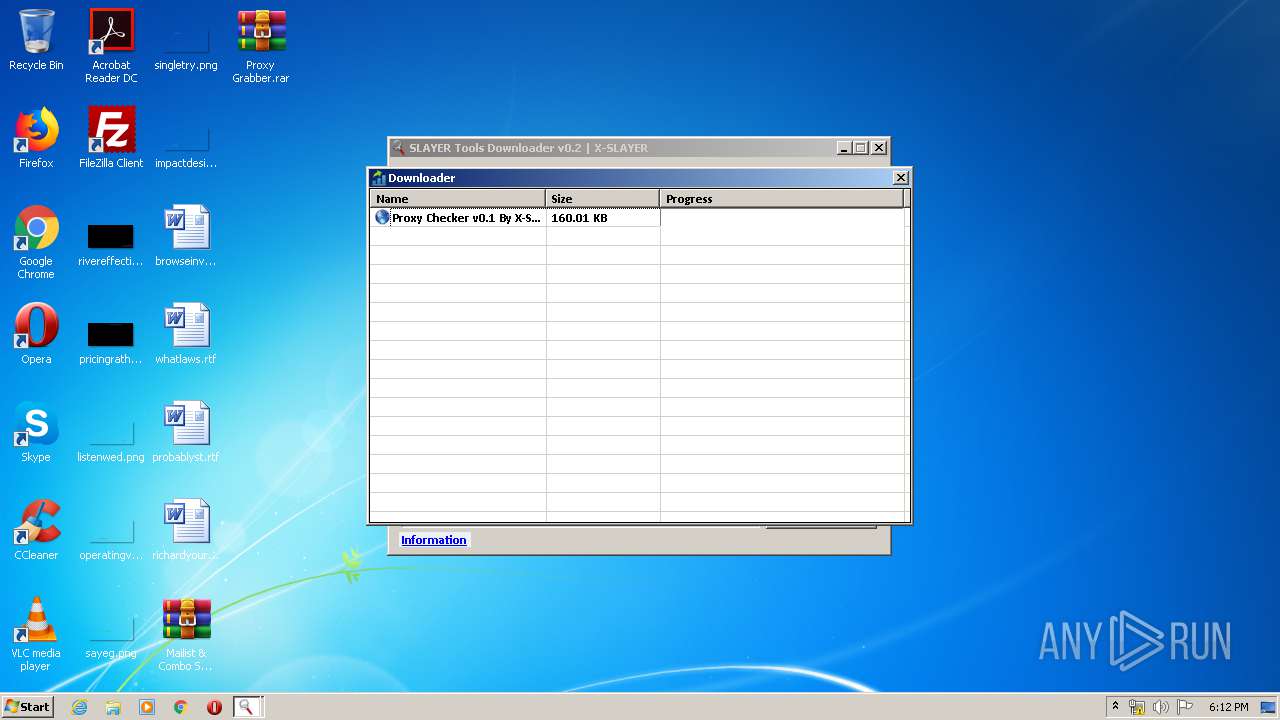Select the impactdesi… desktop file
The image size is (1280, 720).
tap(186, 143)
